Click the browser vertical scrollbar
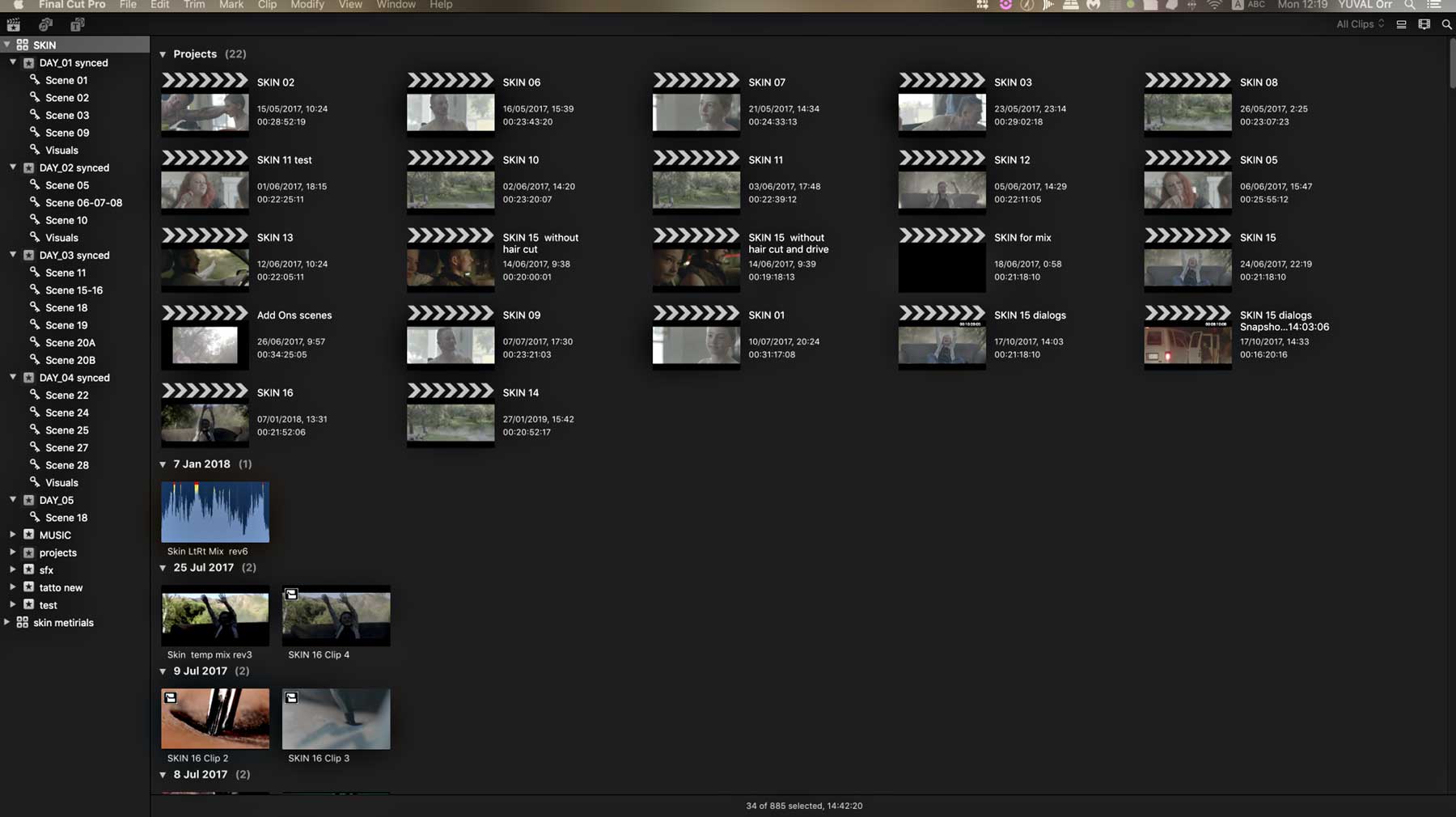 pos(1452,63)
